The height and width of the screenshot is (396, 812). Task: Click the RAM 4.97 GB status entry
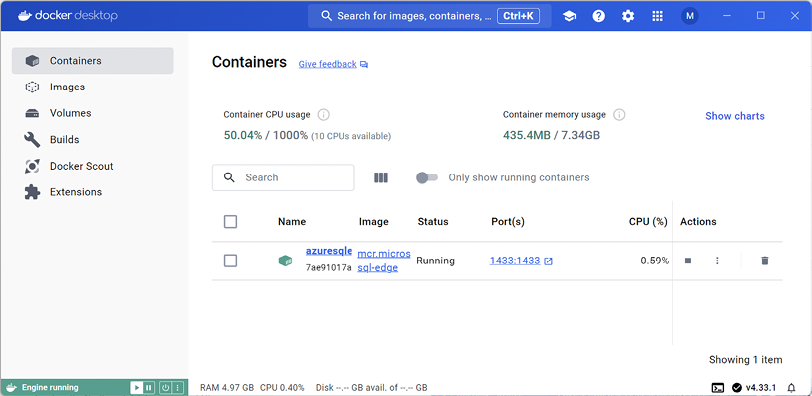227,388
